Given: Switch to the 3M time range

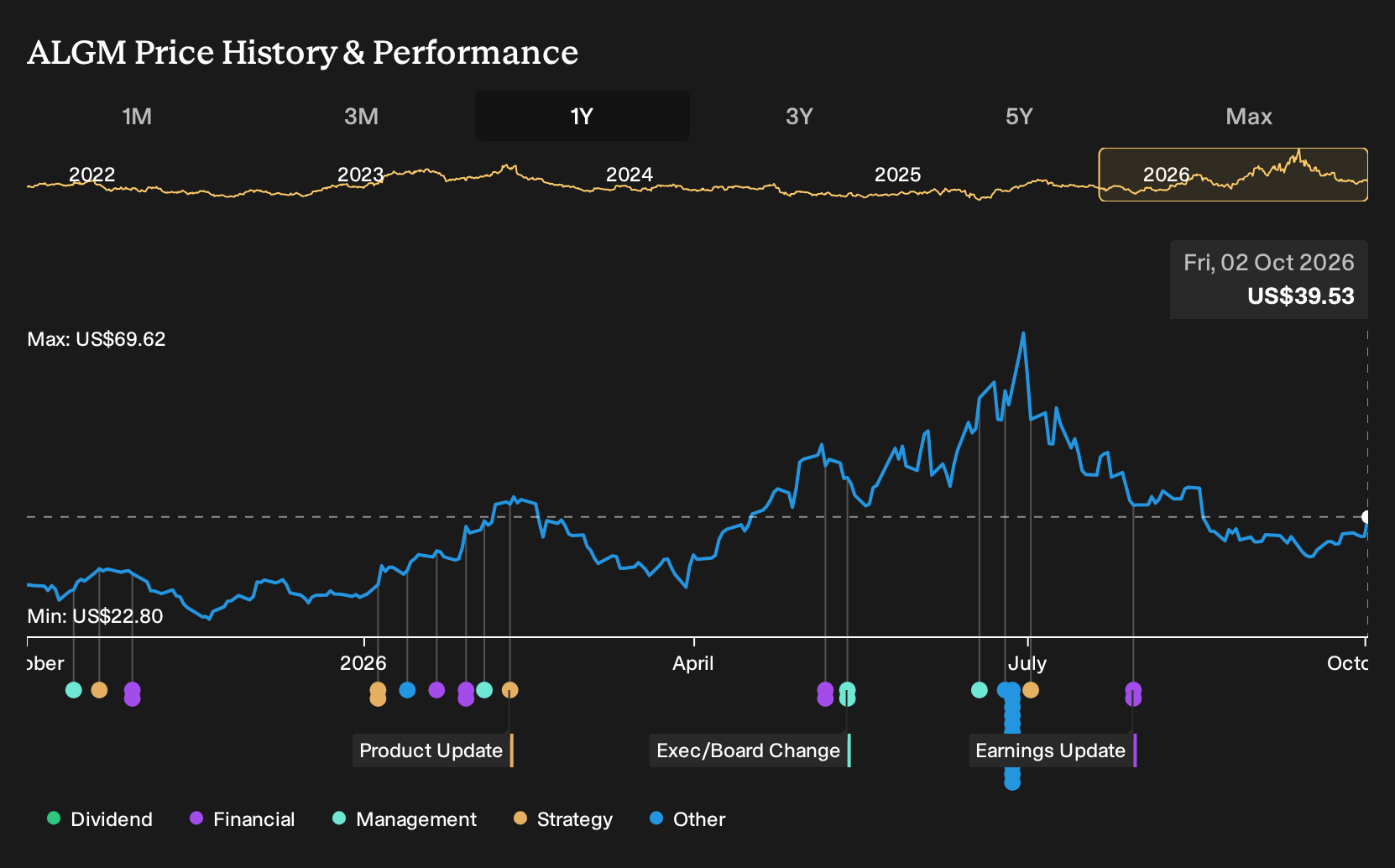Looking at the screenshot, I should click(x=362, y=116).
